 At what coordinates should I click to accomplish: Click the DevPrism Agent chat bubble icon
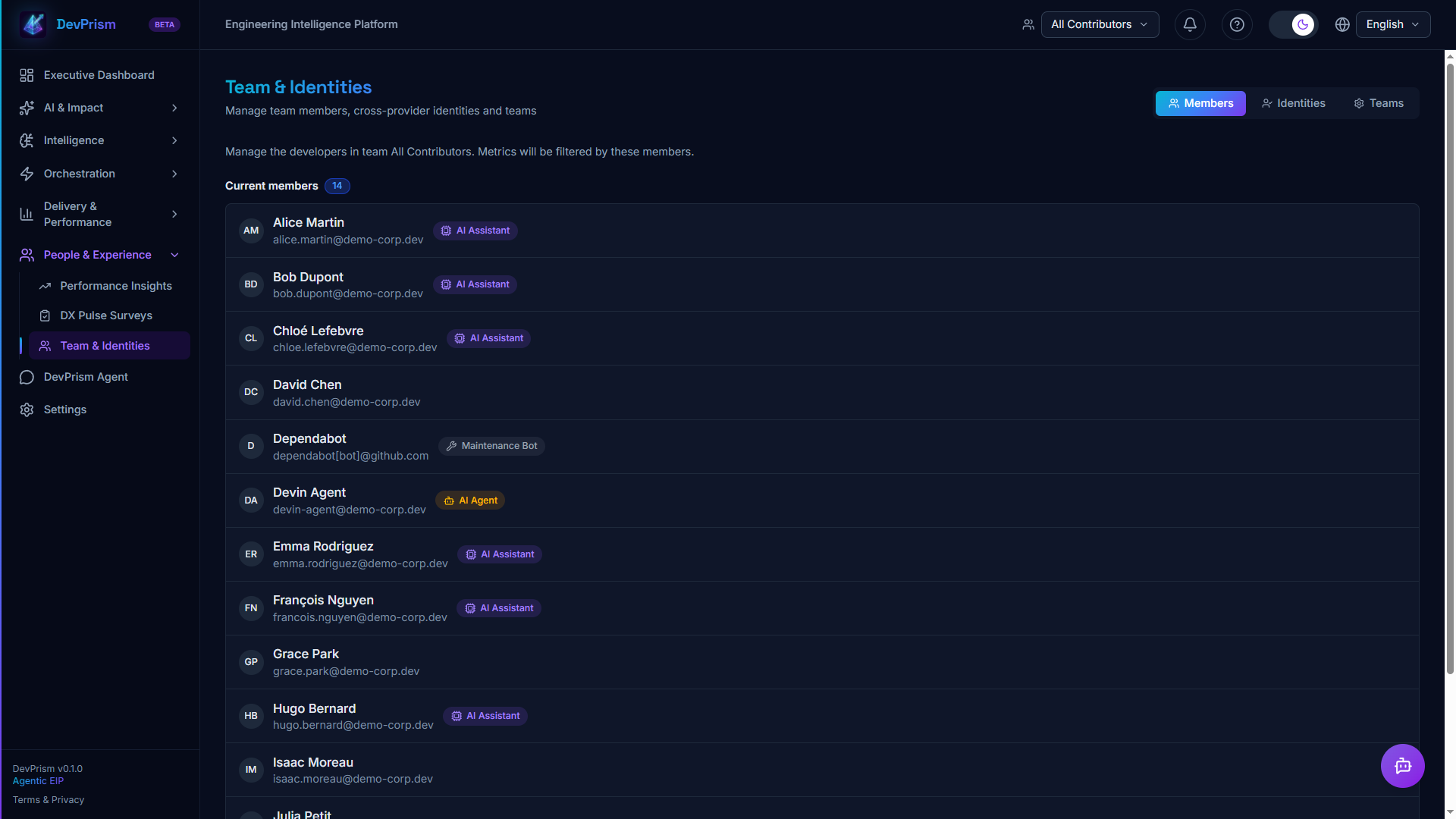[x=27, y=377]
